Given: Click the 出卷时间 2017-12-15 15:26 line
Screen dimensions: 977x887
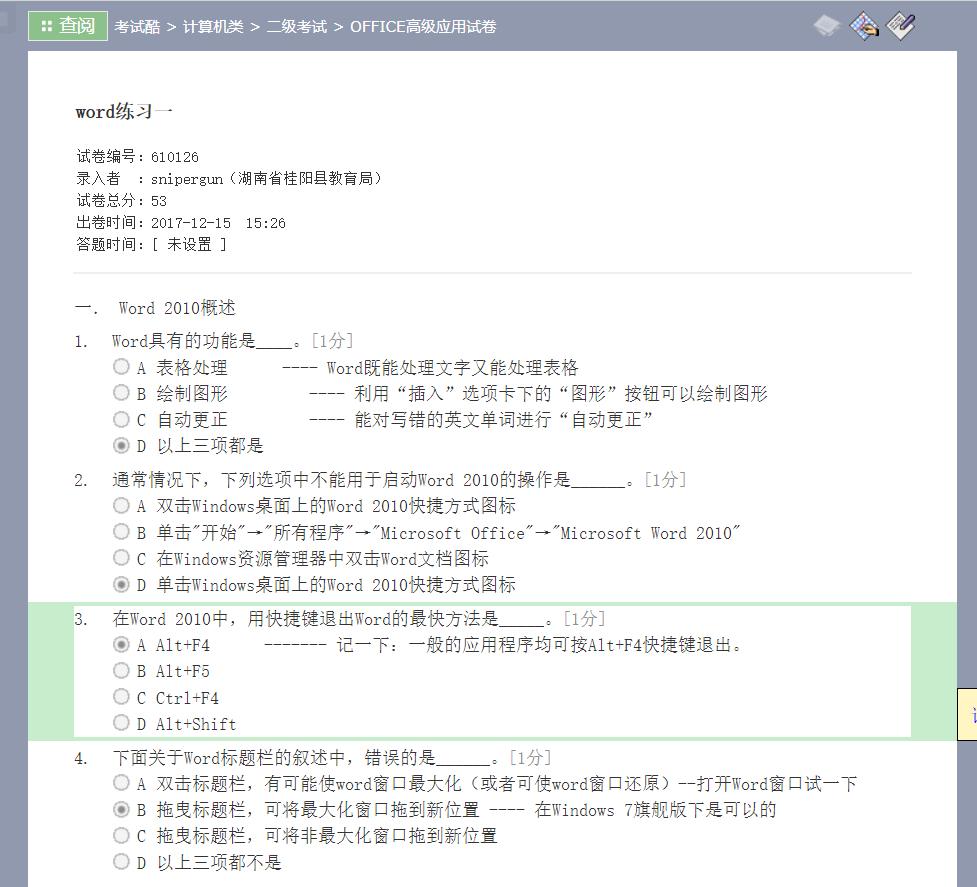Looking at the screenshot, I should (181, 223).
